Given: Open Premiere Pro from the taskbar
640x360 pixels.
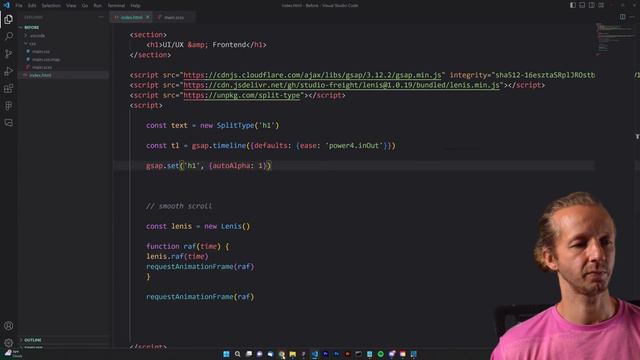Looking at the screenshot, I should pyautogui.click(x=325, y=354).
